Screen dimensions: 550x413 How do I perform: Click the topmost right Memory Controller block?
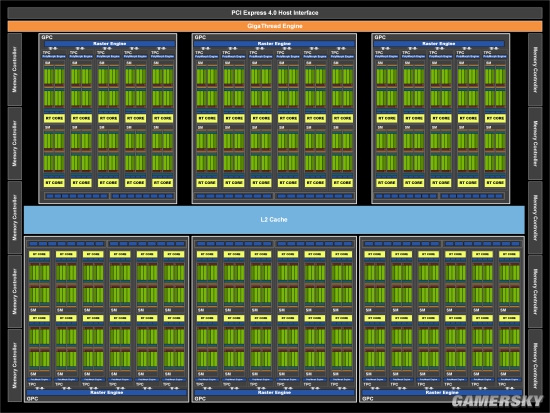pos(535,69)
